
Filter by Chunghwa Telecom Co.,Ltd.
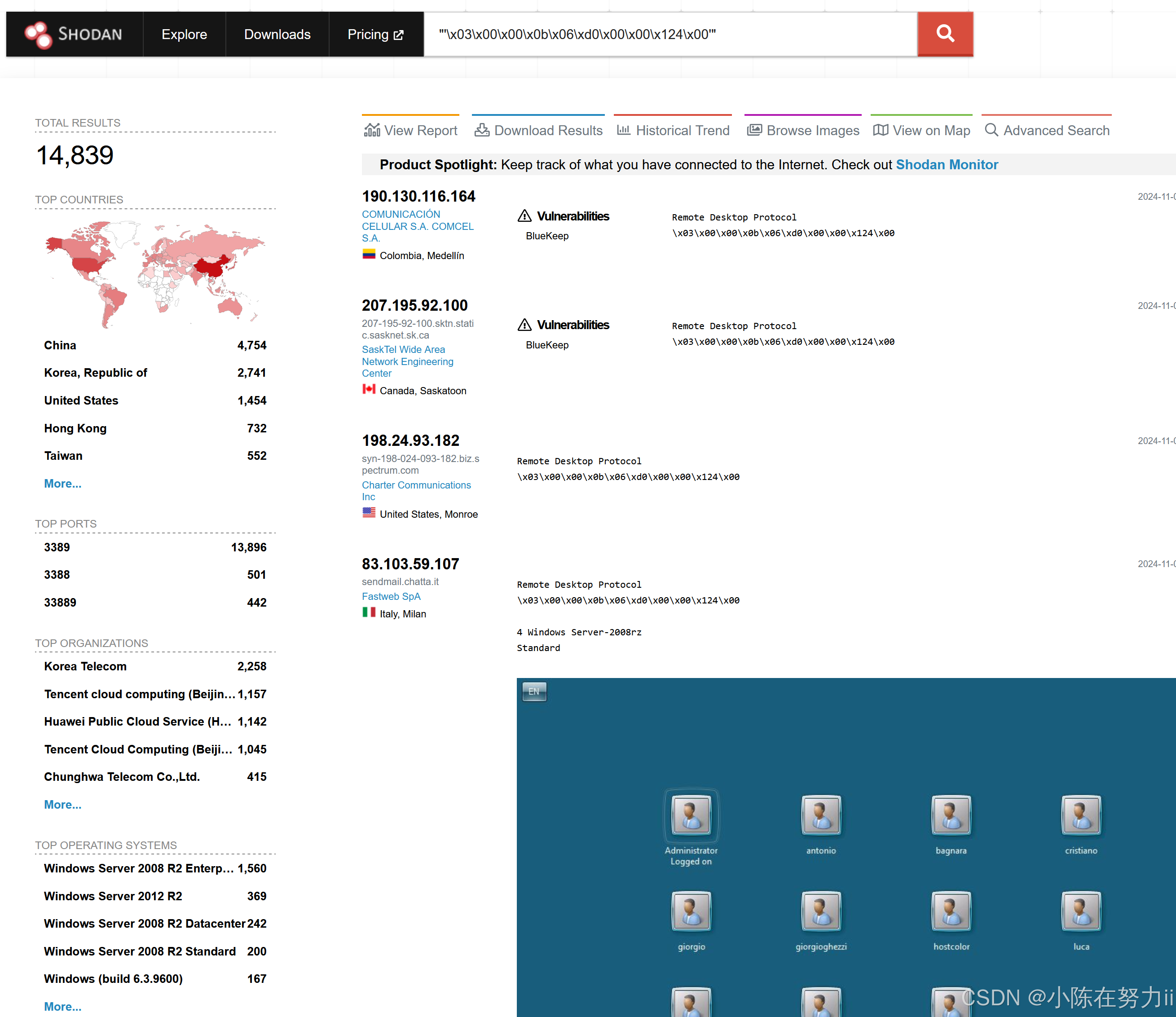[x=155, y=777]
